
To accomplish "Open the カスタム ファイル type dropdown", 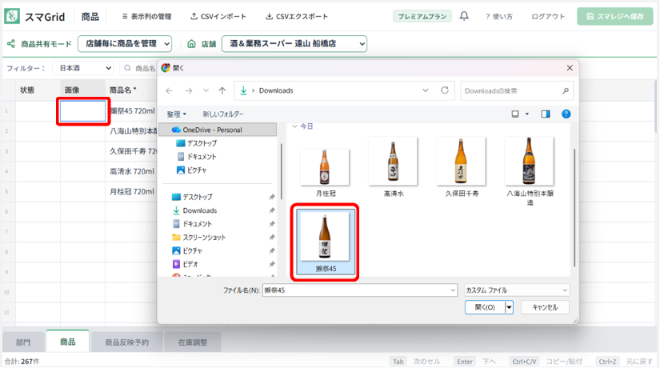I will click(x=517, y=290).
